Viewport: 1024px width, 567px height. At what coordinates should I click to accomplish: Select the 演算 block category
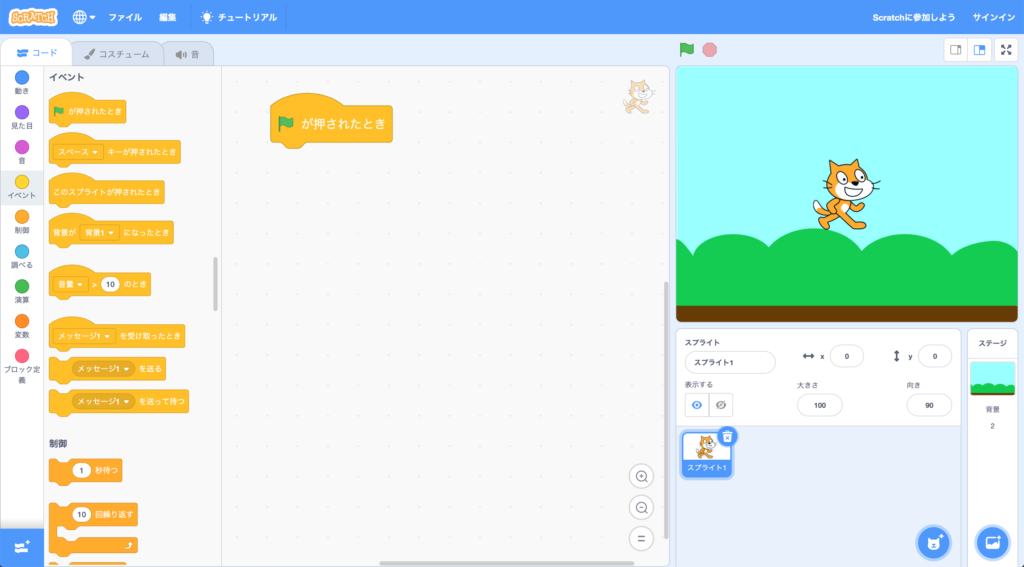(22, 291)
